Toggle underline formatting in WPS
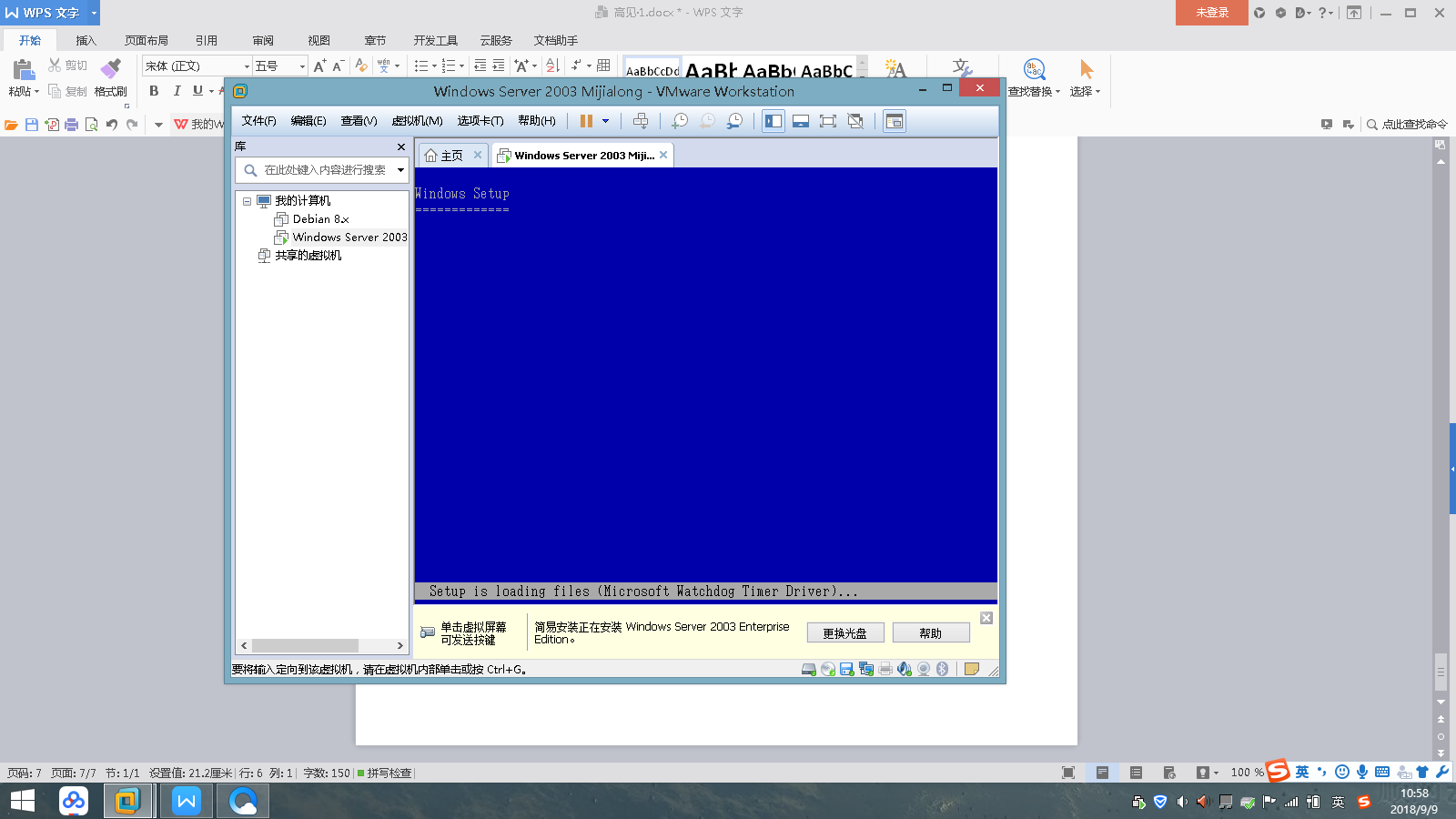The width and height of the screenshot is (1456, 819). (x=197, y=91)
